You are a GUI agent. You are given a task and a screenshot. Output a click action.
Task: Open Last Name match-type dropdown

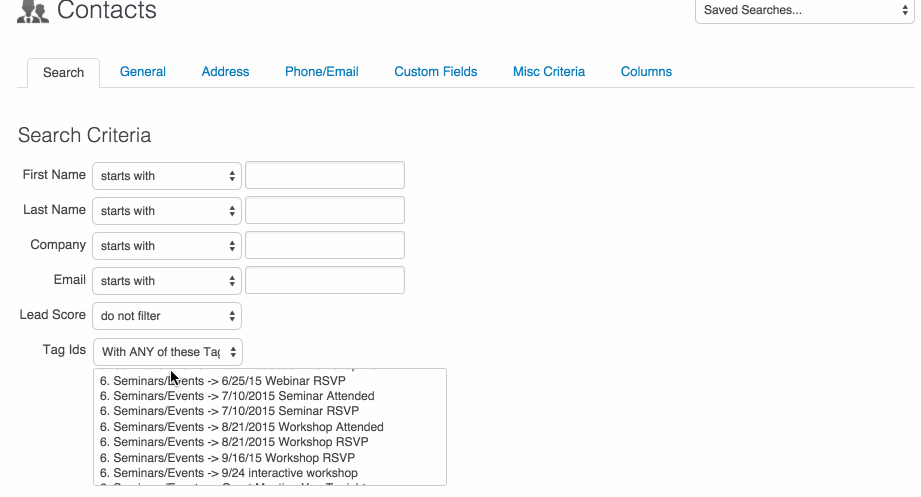tap(167, 210)
